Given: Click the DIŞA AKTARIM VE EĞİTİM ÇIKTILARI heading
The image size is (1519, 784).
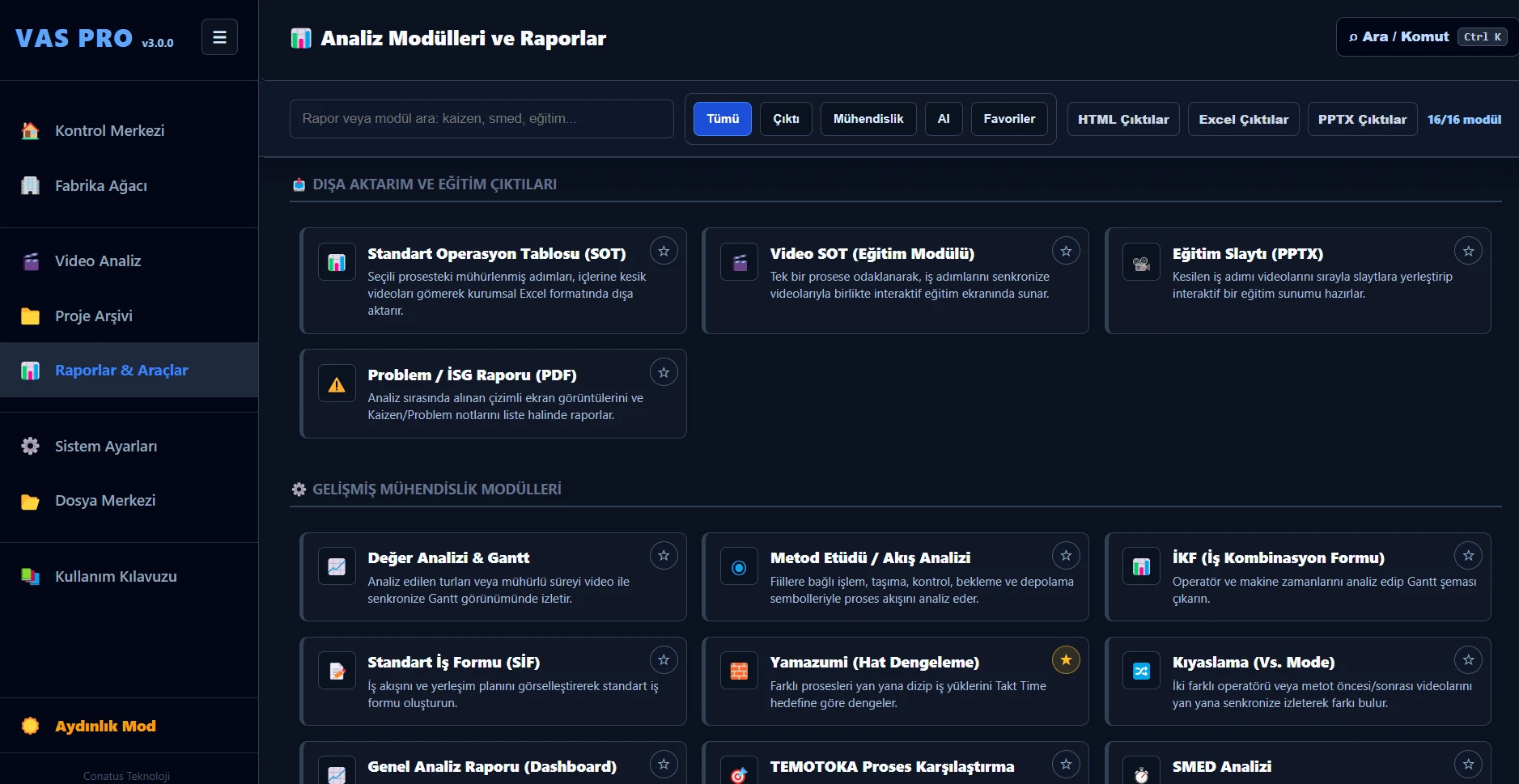Looking at the screenshot, I should [x=435, y=184].
